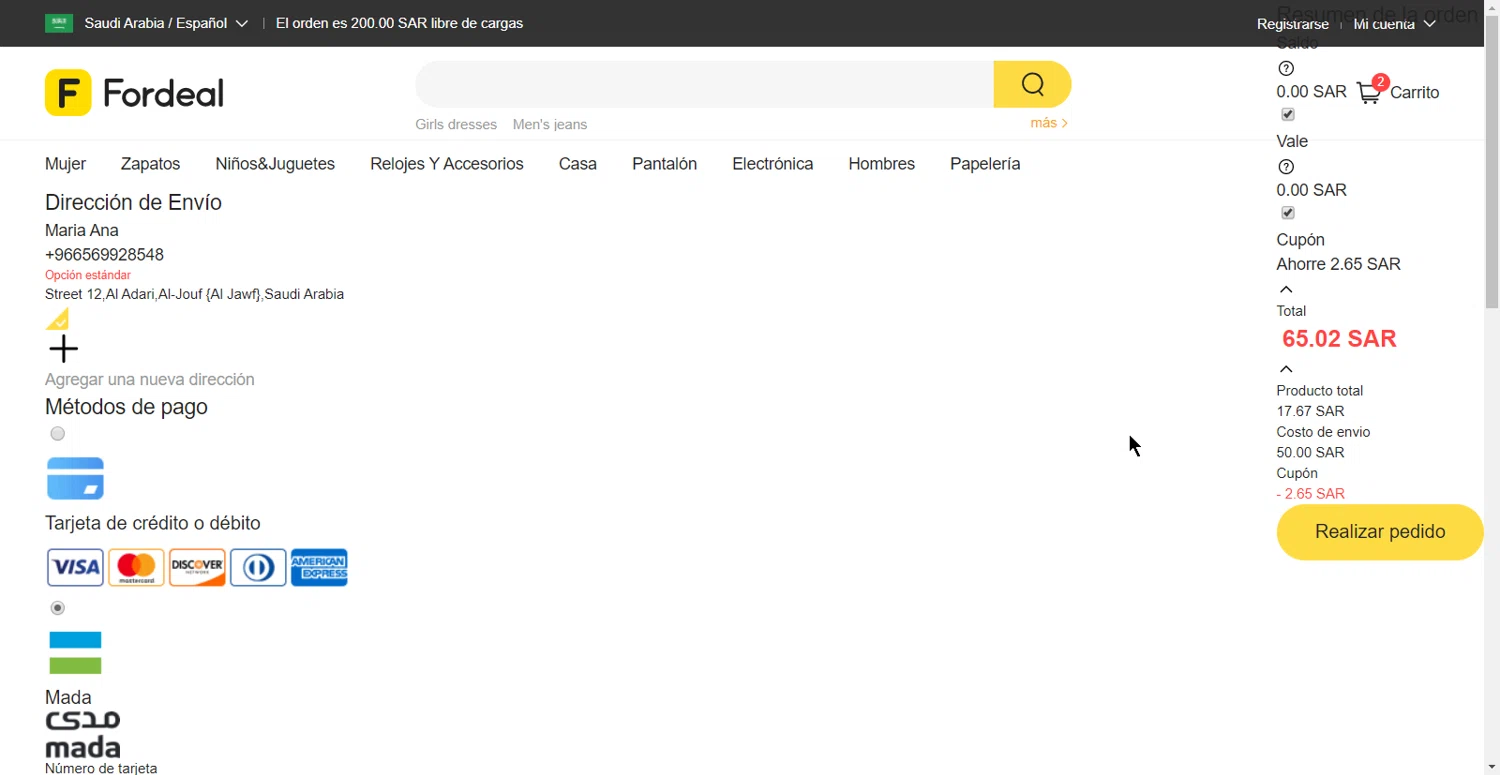Open the Mujer category
The width and height of the screenshot is (1500, 775).
click(x=66, y=164)
